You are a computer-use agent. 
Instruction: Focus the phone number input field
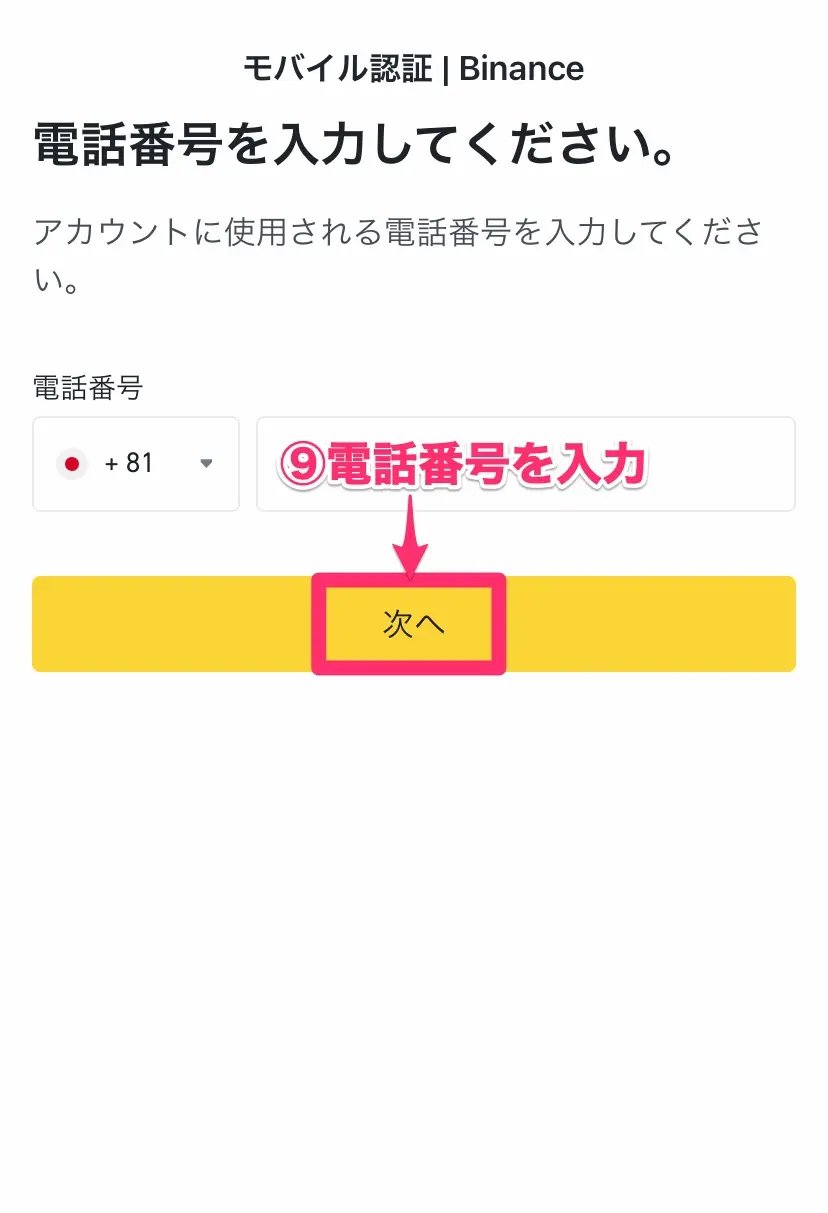click(x=526, y=464)
